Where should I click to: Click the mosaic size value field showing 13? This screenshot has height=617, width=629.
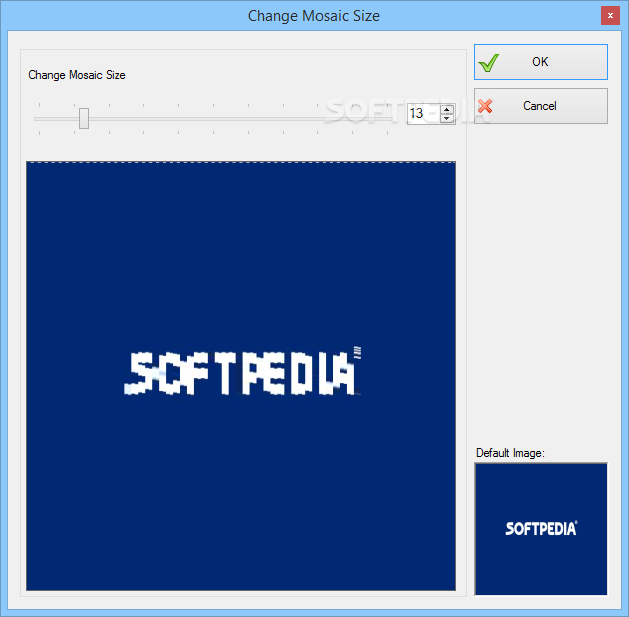[424, 114]
